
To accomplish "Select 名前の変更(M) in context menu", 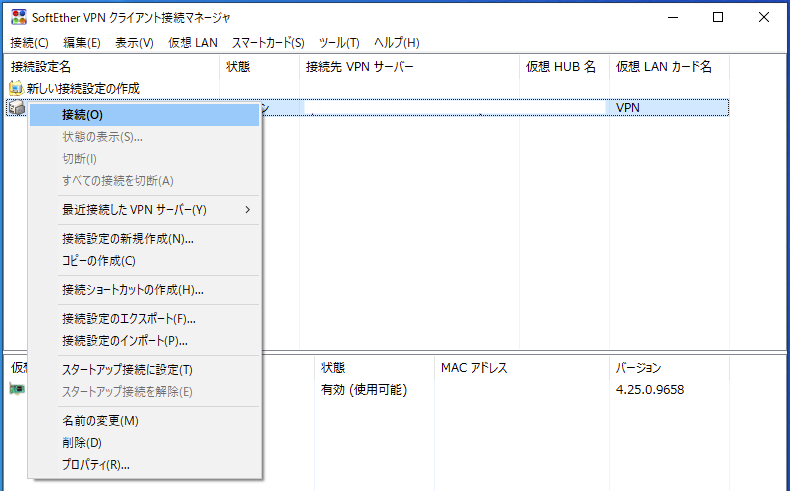I will (145, 421).
